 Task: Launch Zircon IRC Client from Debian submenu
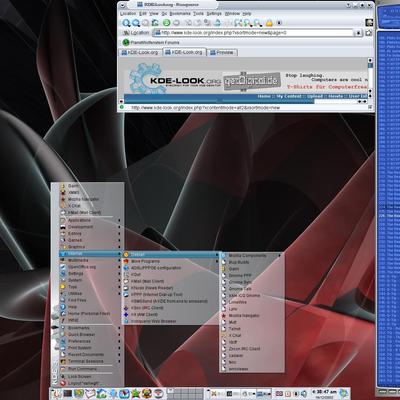(252, 349)
